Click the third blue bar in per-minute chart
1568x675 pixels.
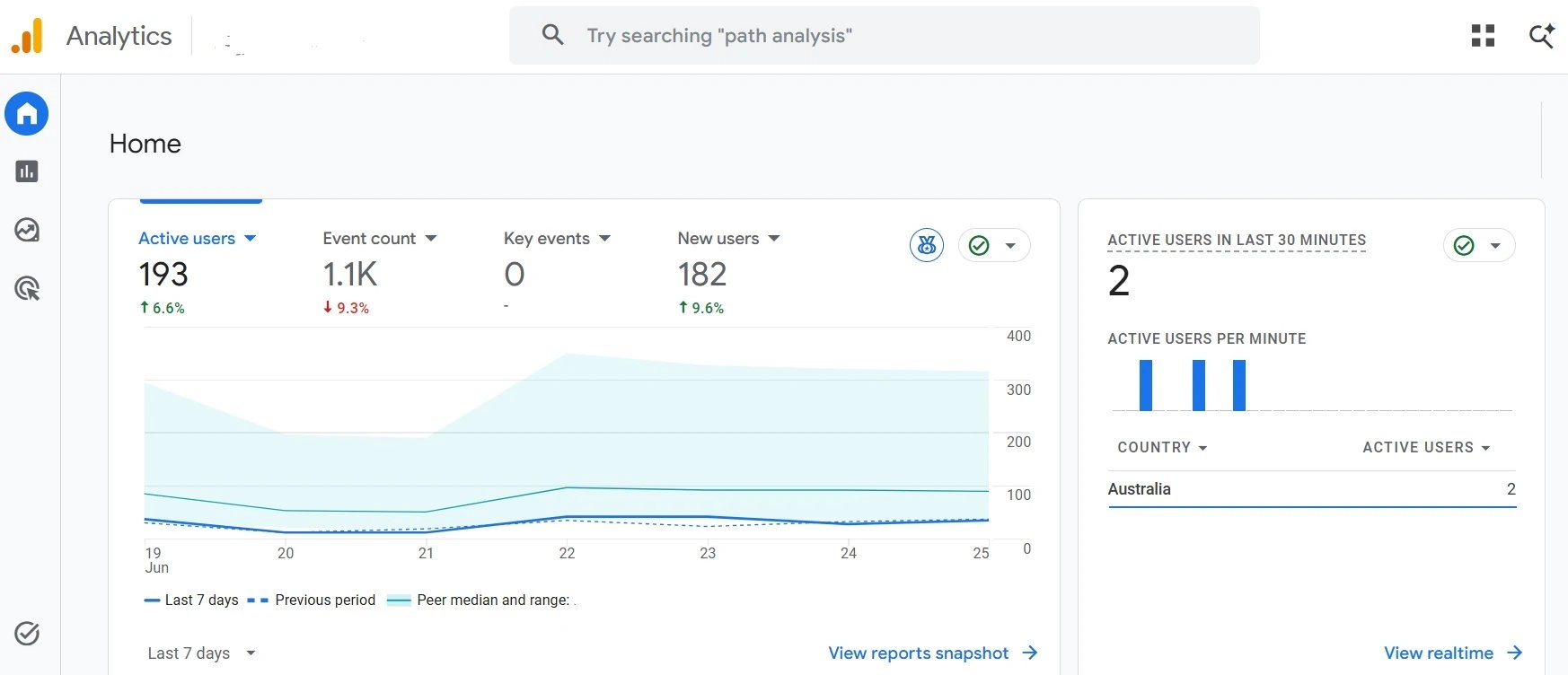tap(1239, 385)
